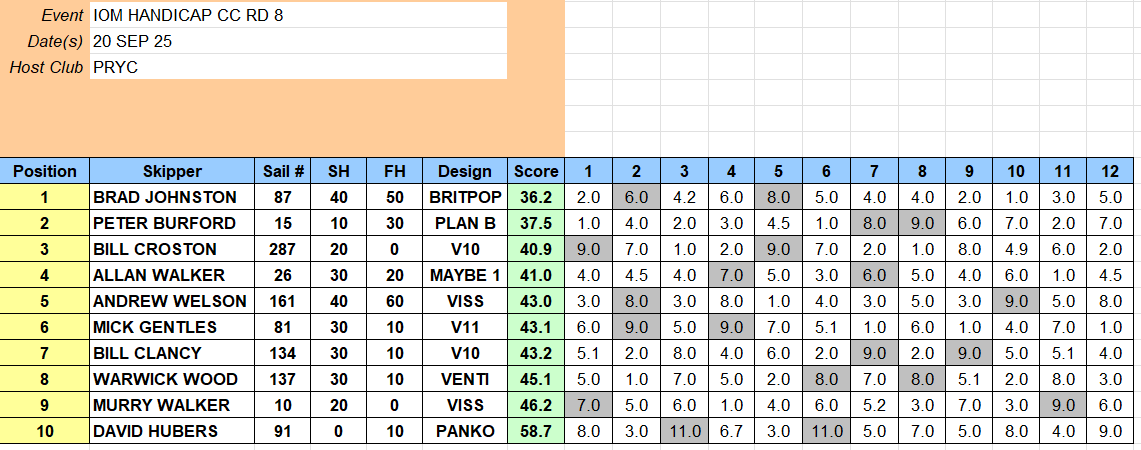Click the Score column header
This screenshot has height=450, width=1141.
tap(536, 171)
